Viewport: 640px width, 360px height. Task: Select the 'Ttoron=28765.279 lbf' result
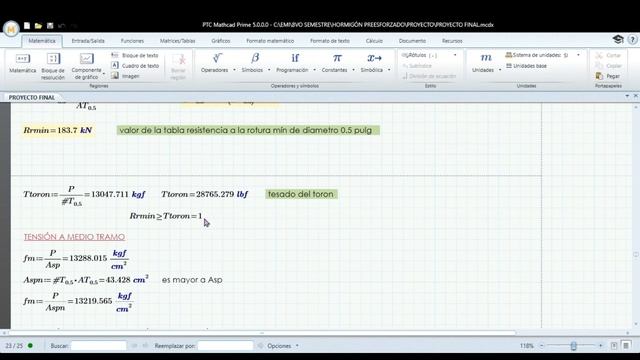pyautogui.click(x=204, y=194)
